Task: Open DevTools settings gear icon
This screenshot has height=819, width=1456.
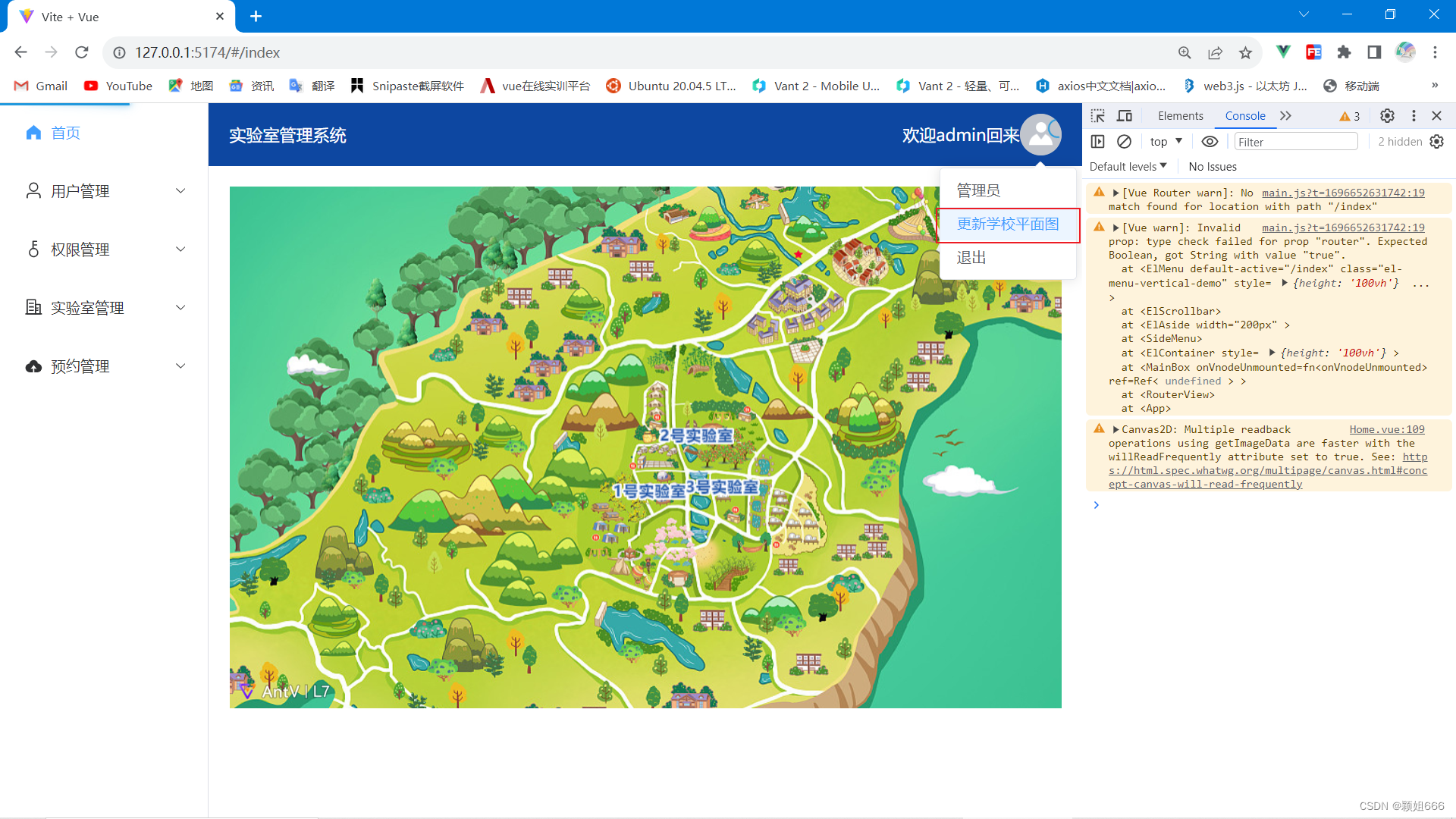Action: point(1387,116)
